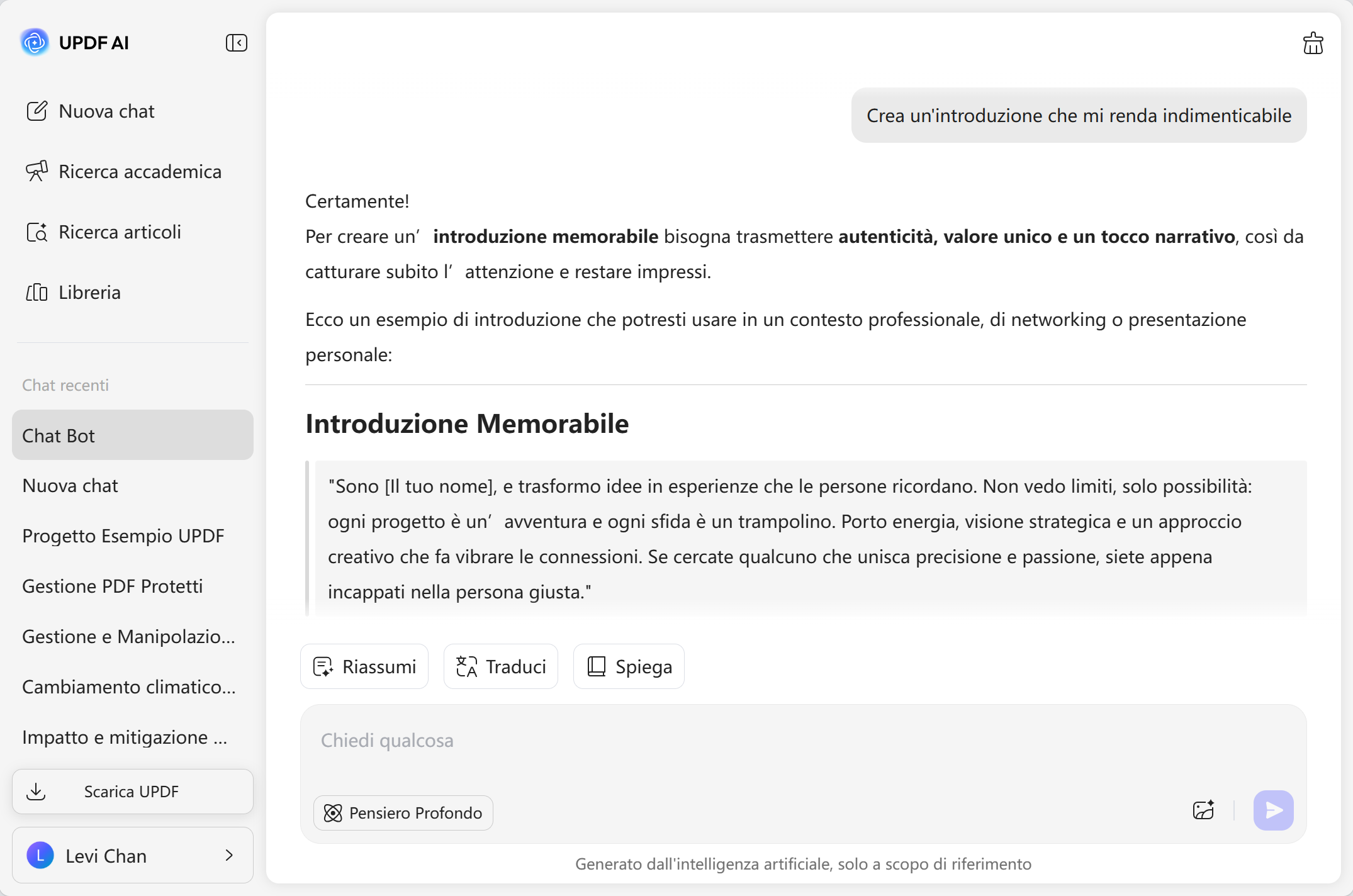Click the Levi Chan avatar icon
The width and height of the screenshot is (1353, 896).
[x=40, y=856]
